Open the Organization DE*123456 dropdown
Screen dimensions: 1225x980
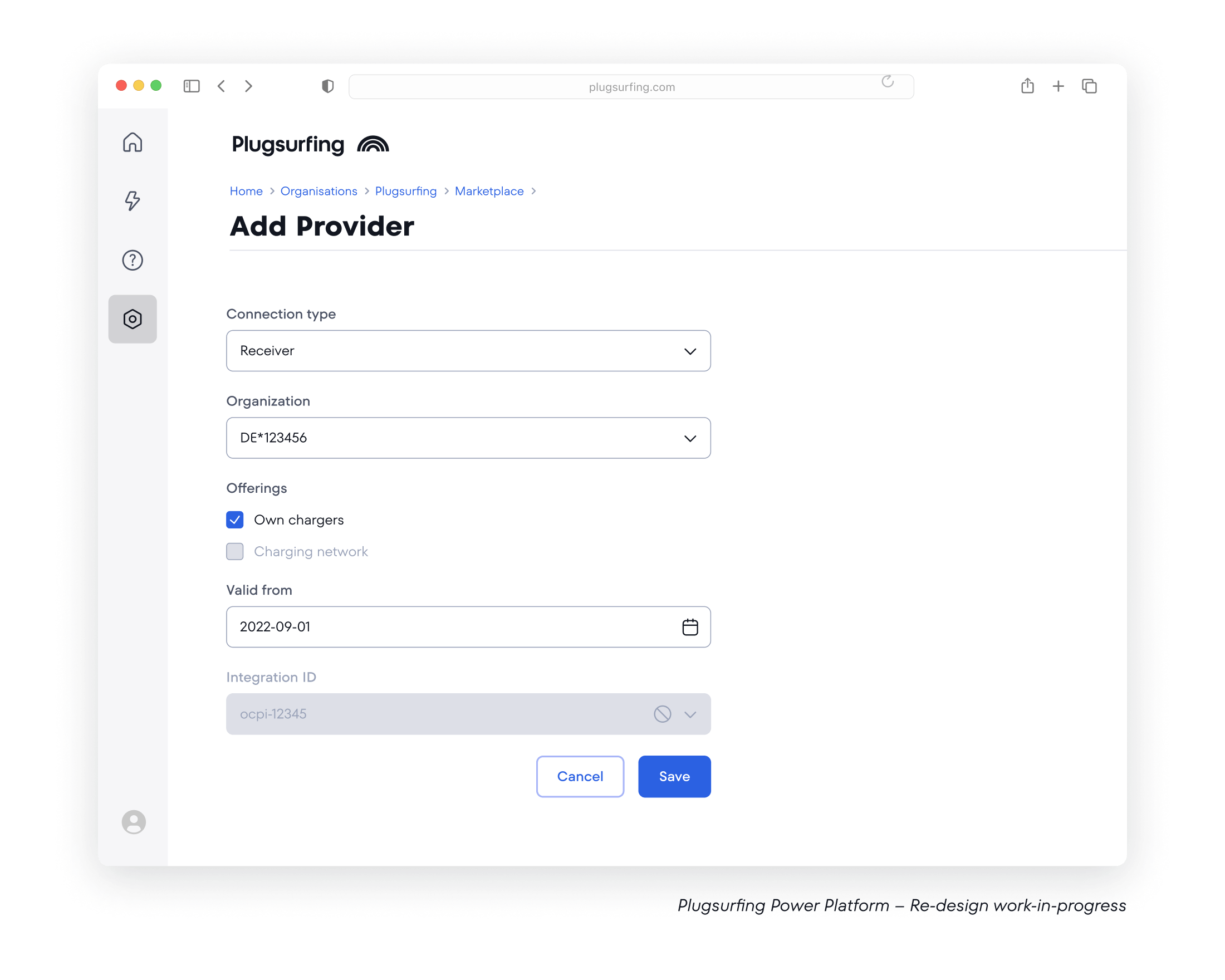(468, 438)
